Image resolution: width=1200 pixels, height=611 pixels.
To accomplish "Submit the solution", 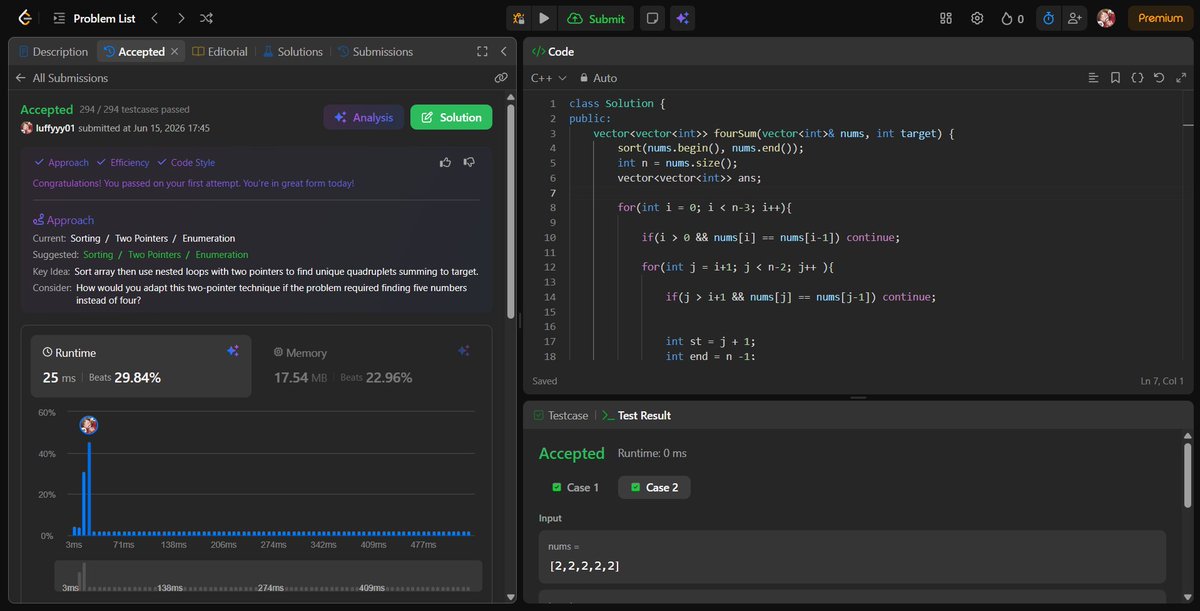I will click(x=595, y=18).
